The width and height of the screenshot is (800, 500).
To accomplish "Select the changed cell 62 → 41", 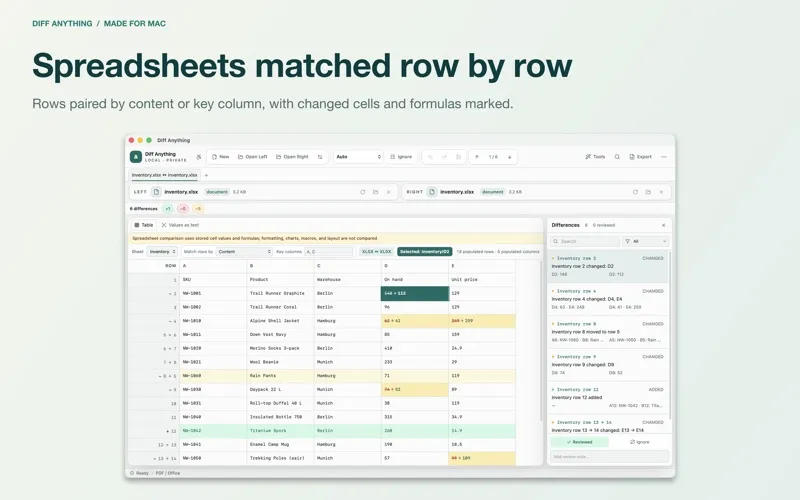I will (x=415, y=321).
